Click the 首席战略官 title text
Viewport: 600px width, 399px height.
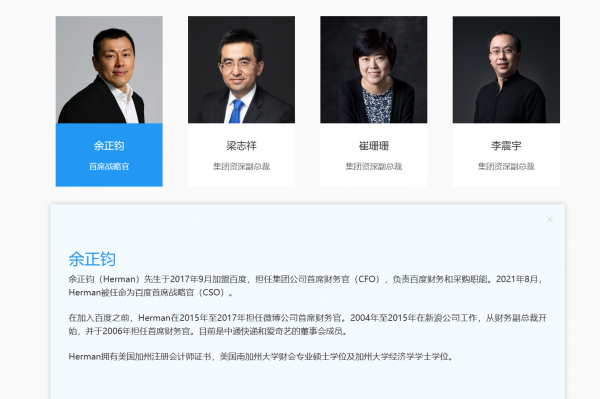[x=109, y=166]
